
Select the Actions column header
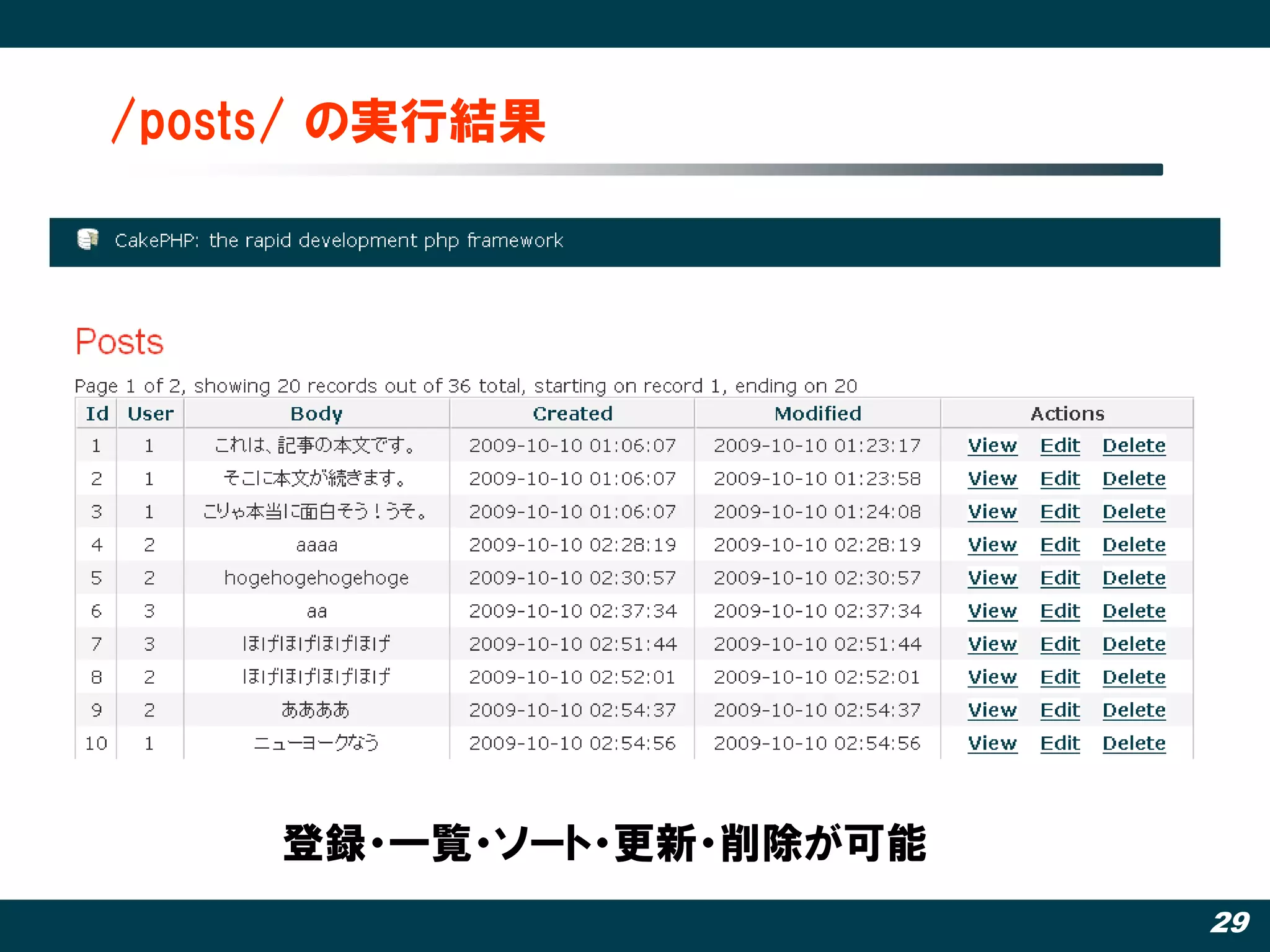[1067, 413]
